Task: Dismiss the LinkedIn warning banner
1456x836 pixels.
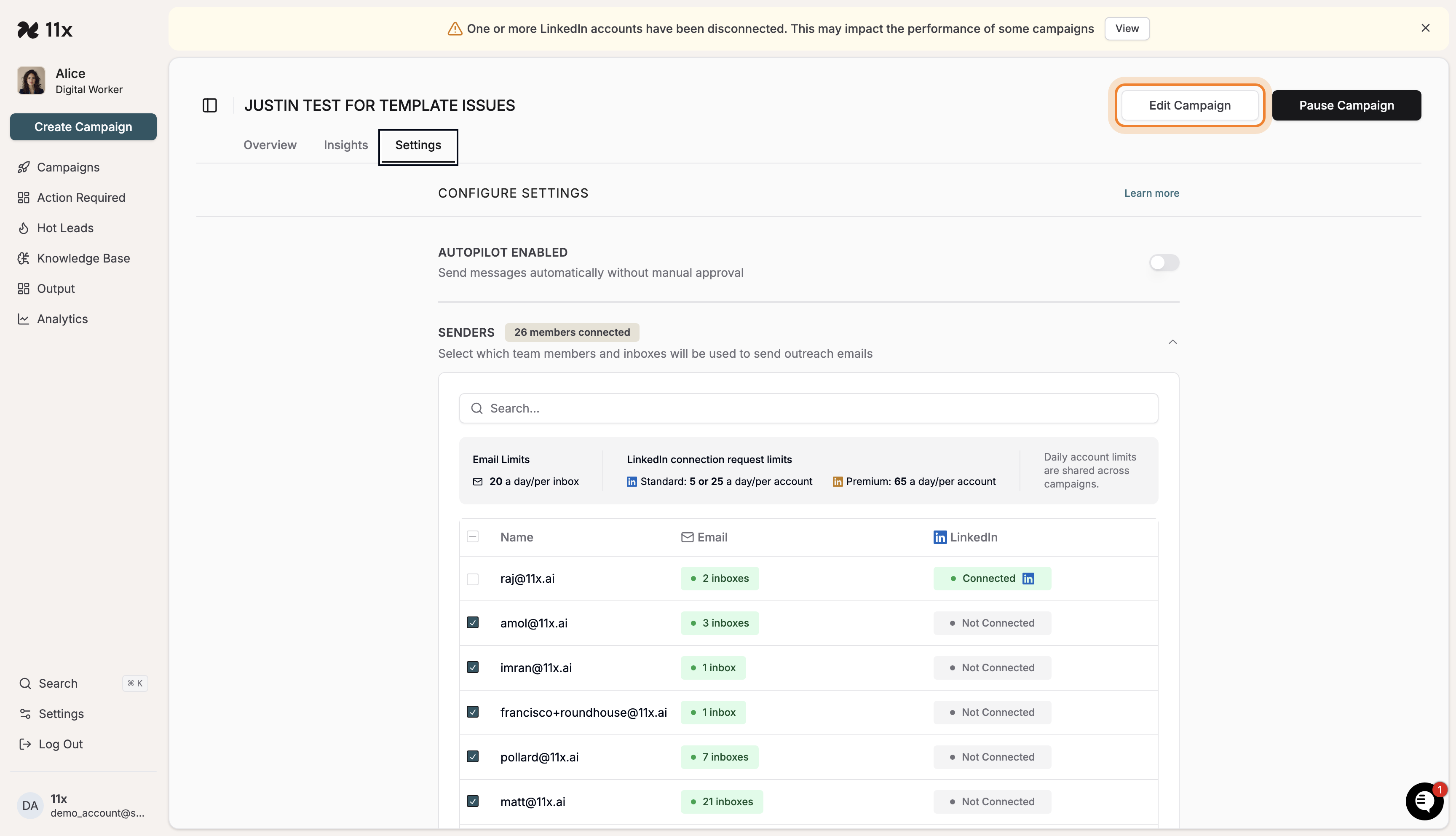Action: click(x=1425, y=28)
